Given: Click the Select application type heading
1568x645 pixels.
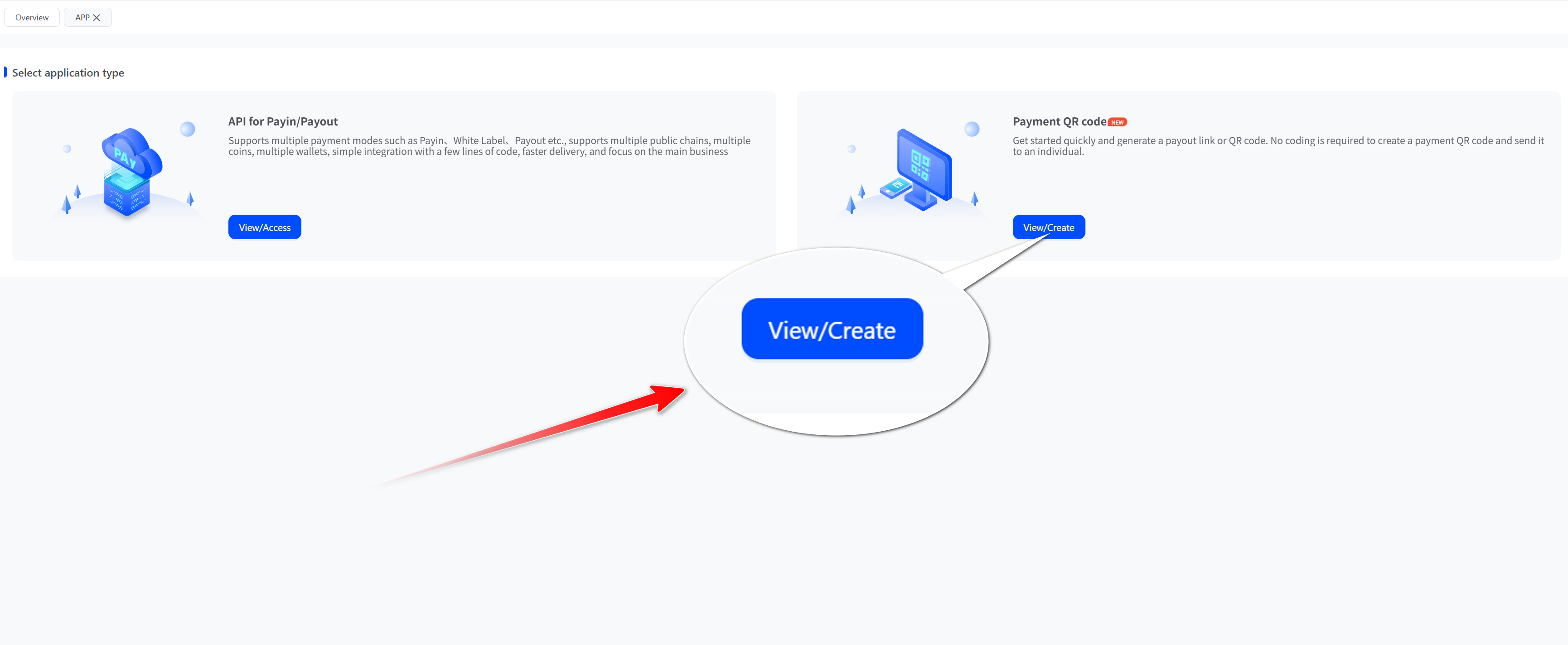Looking at the screenshot, I should [x=68, y=72].
